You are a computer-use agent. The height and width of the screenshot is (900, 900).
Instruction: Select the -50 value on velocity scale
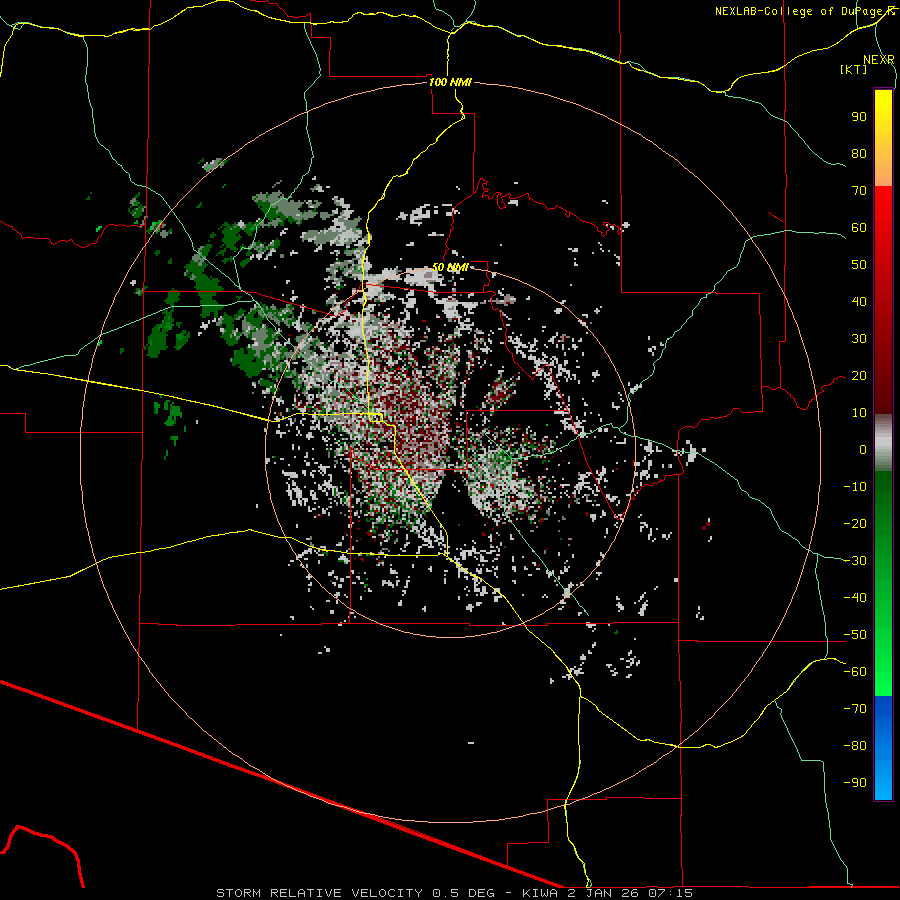click(855, 635)
